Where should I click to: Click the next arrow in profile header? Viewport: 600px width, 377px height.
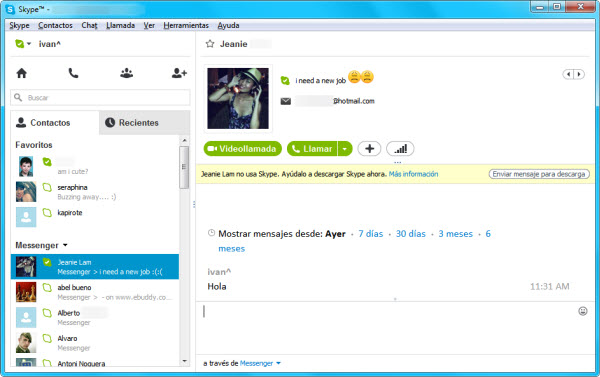pos(579,74)
